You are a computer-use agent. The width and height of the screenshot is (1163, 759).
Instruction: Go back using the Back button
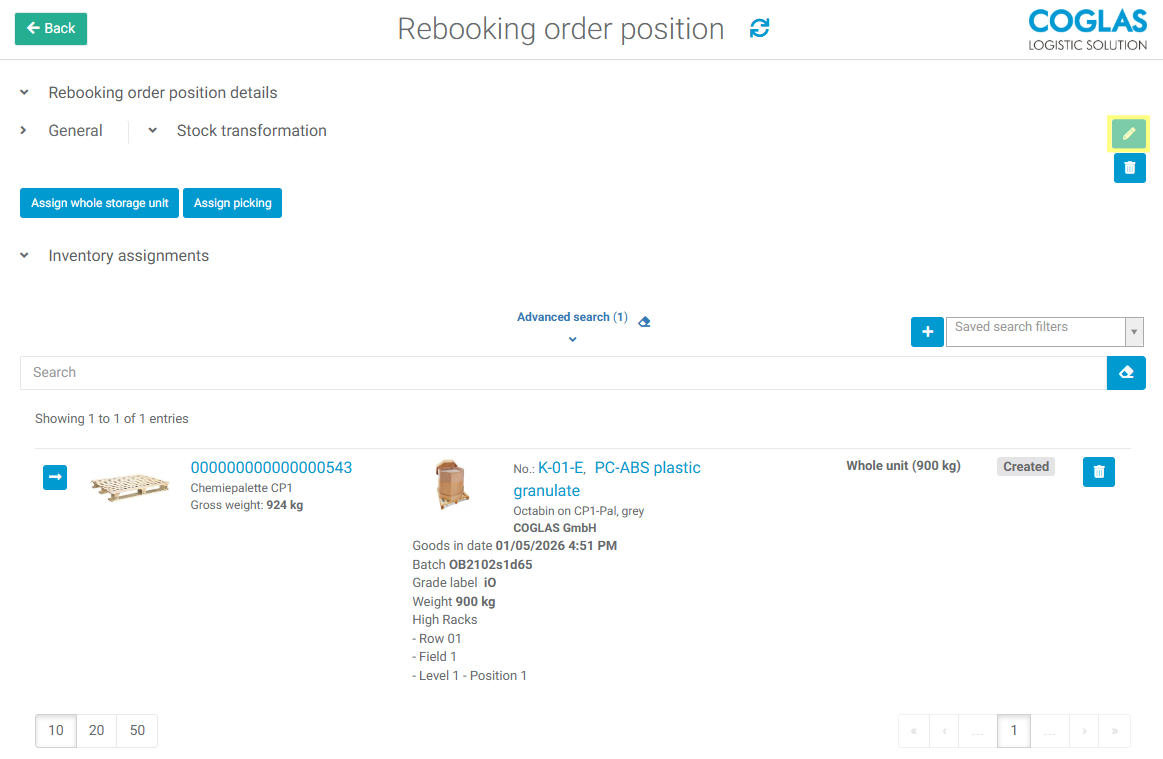coord(51,29)
